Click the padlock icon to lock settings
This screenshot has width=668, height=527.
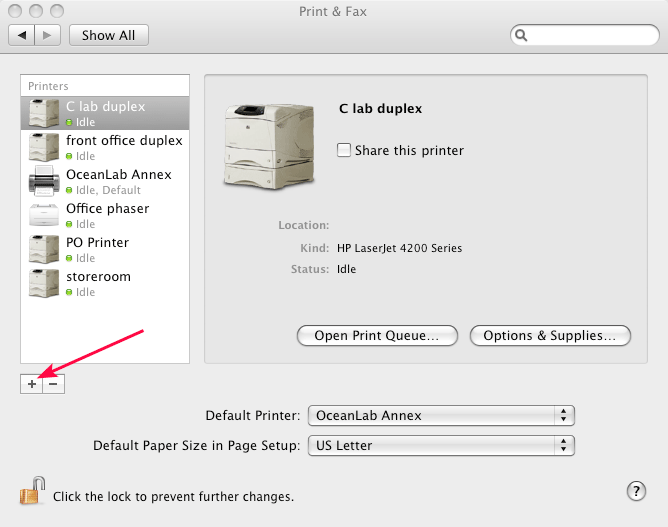coord(32,491)
